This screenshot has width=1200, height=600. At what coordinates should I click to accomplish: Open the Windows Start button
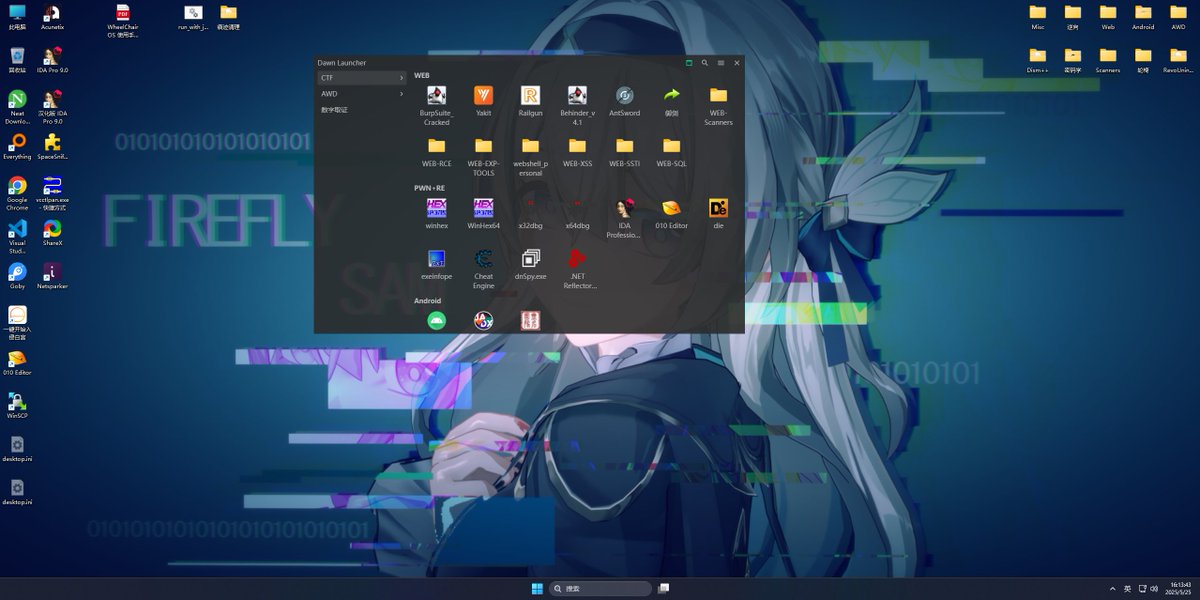[537, 588]
